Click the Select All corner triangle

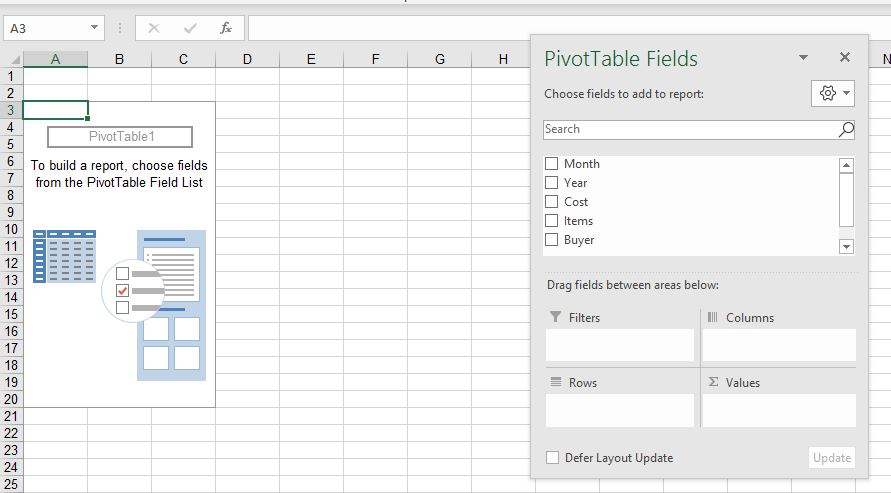coord(15,59)
